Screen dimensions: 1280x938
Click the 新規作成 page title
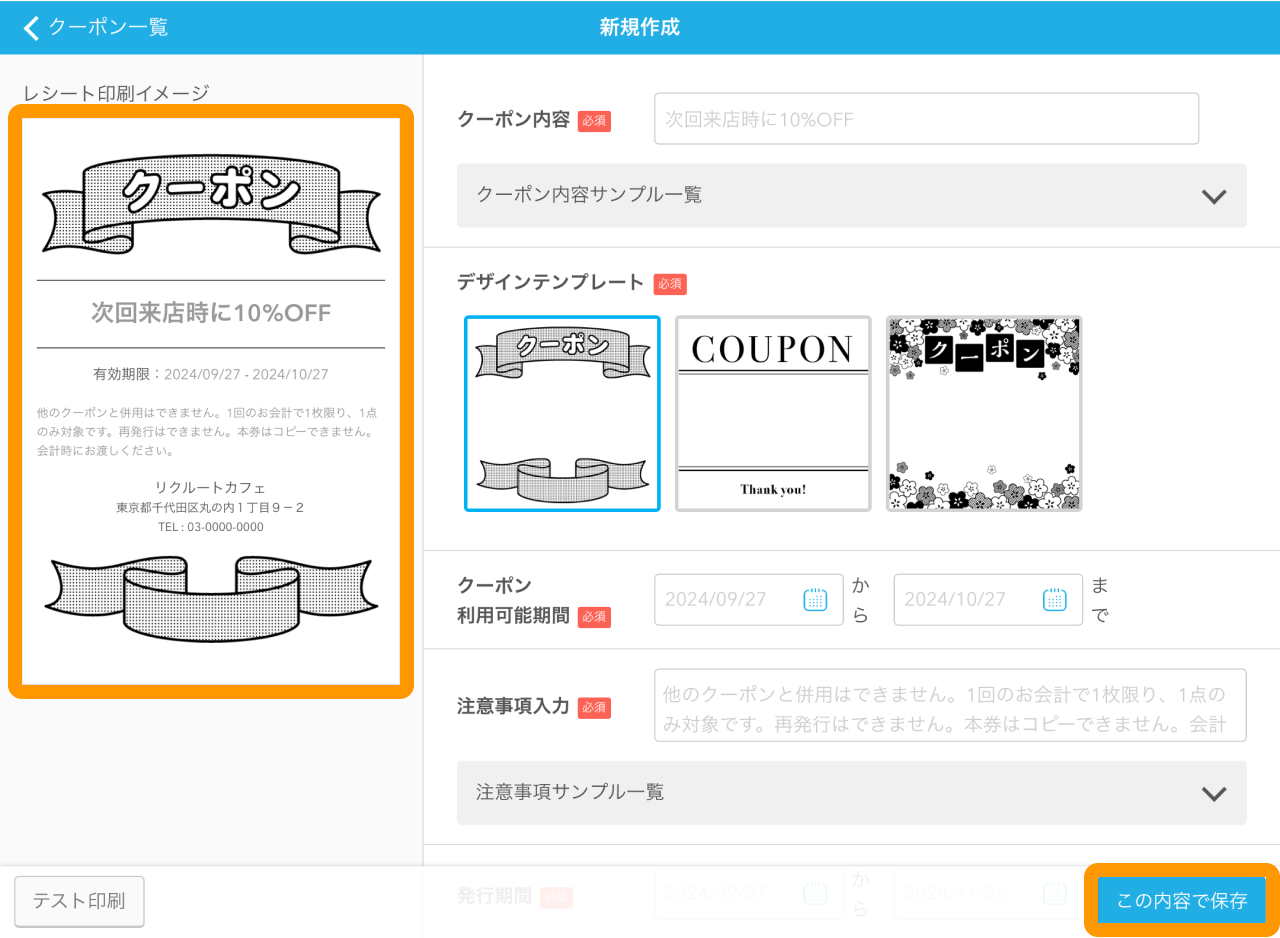640,27
